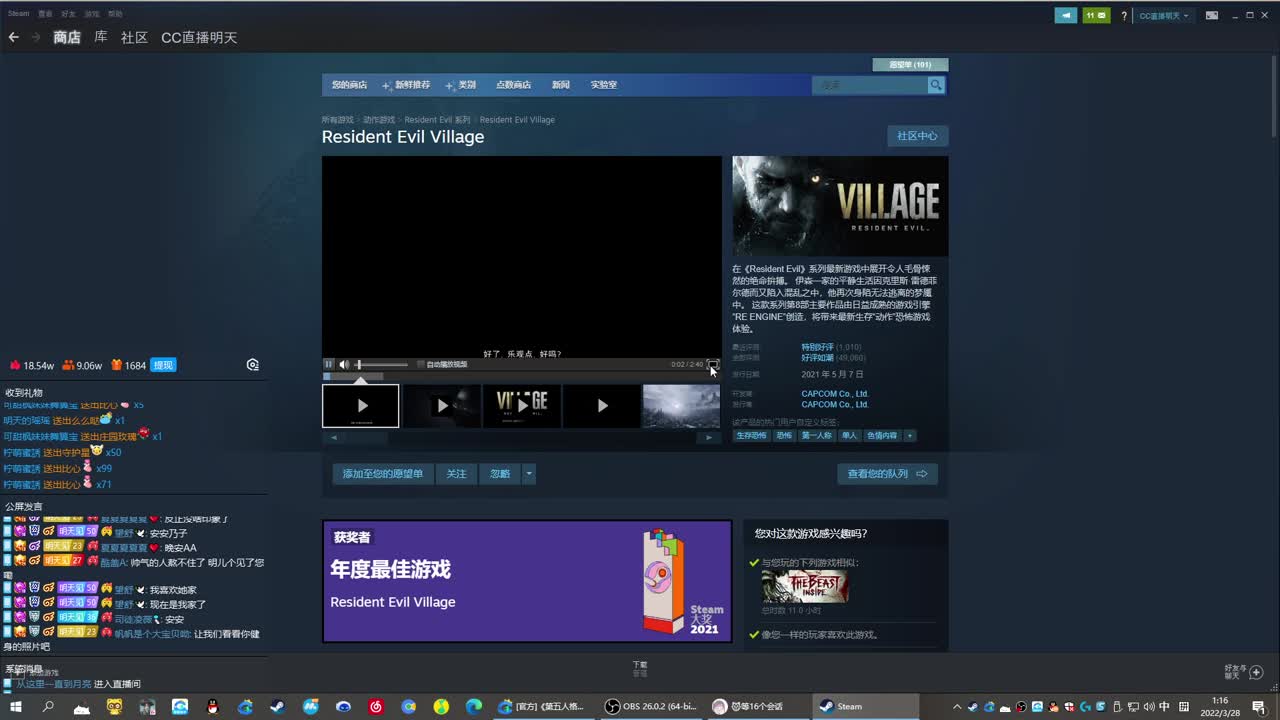Screen dimensions: 1280x720
Task: Enter fullscreen on the trailer video
Action: coord(713,364)
